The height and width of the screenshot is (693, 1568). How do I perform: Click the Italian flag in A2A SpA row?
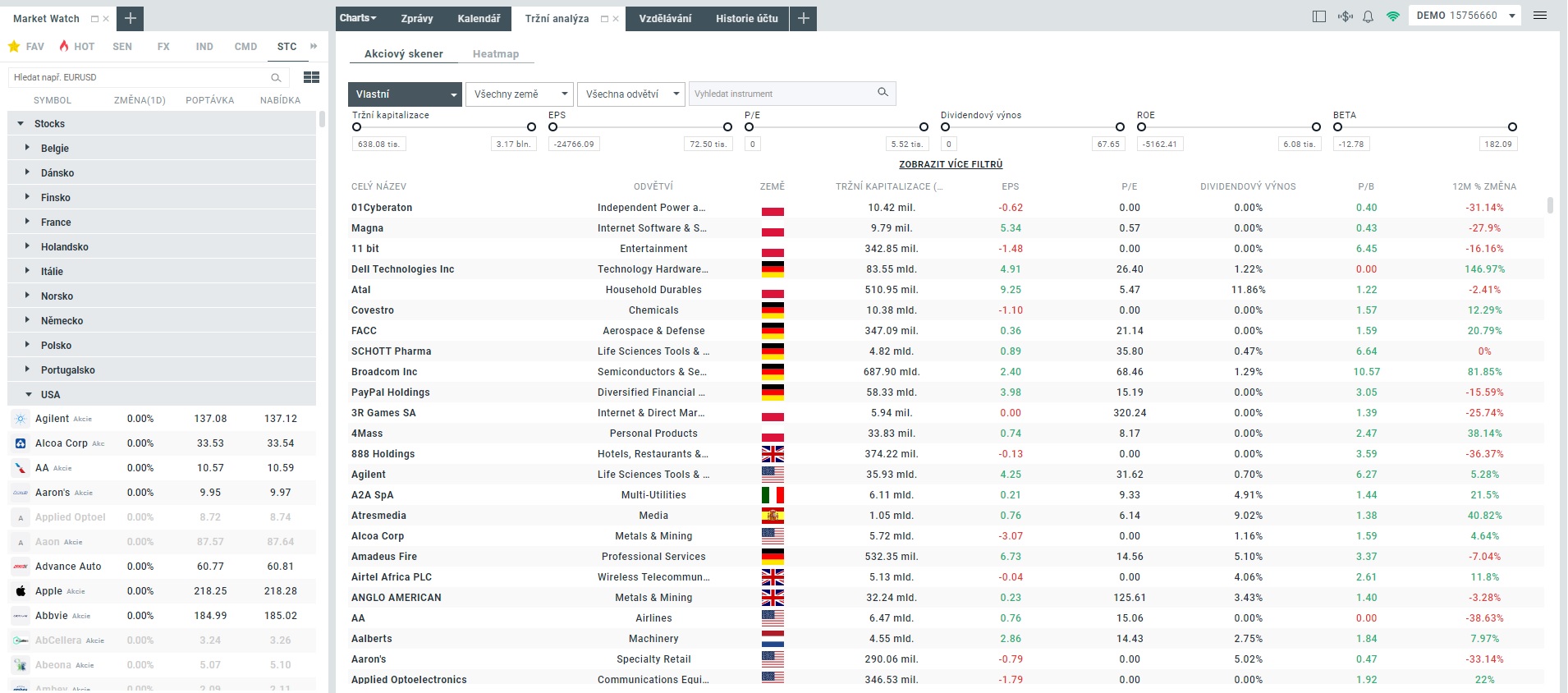[x=773, y=495]
